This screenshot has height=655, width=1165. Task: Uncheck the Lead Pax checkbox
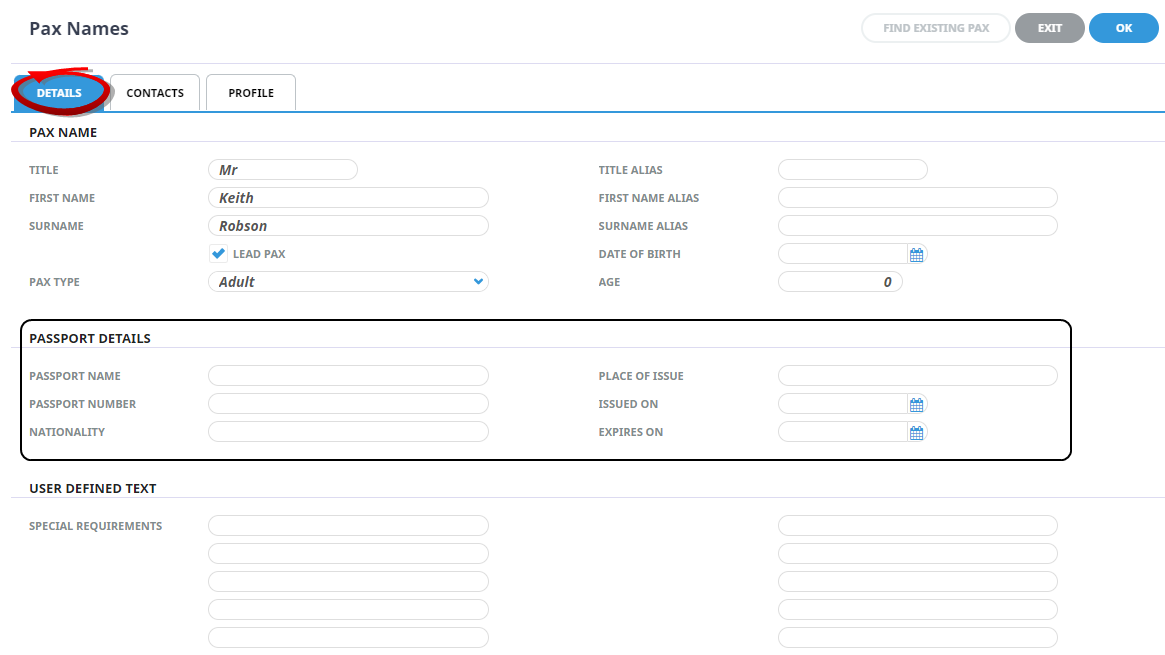pyautogui.click(x=218, y=254)
